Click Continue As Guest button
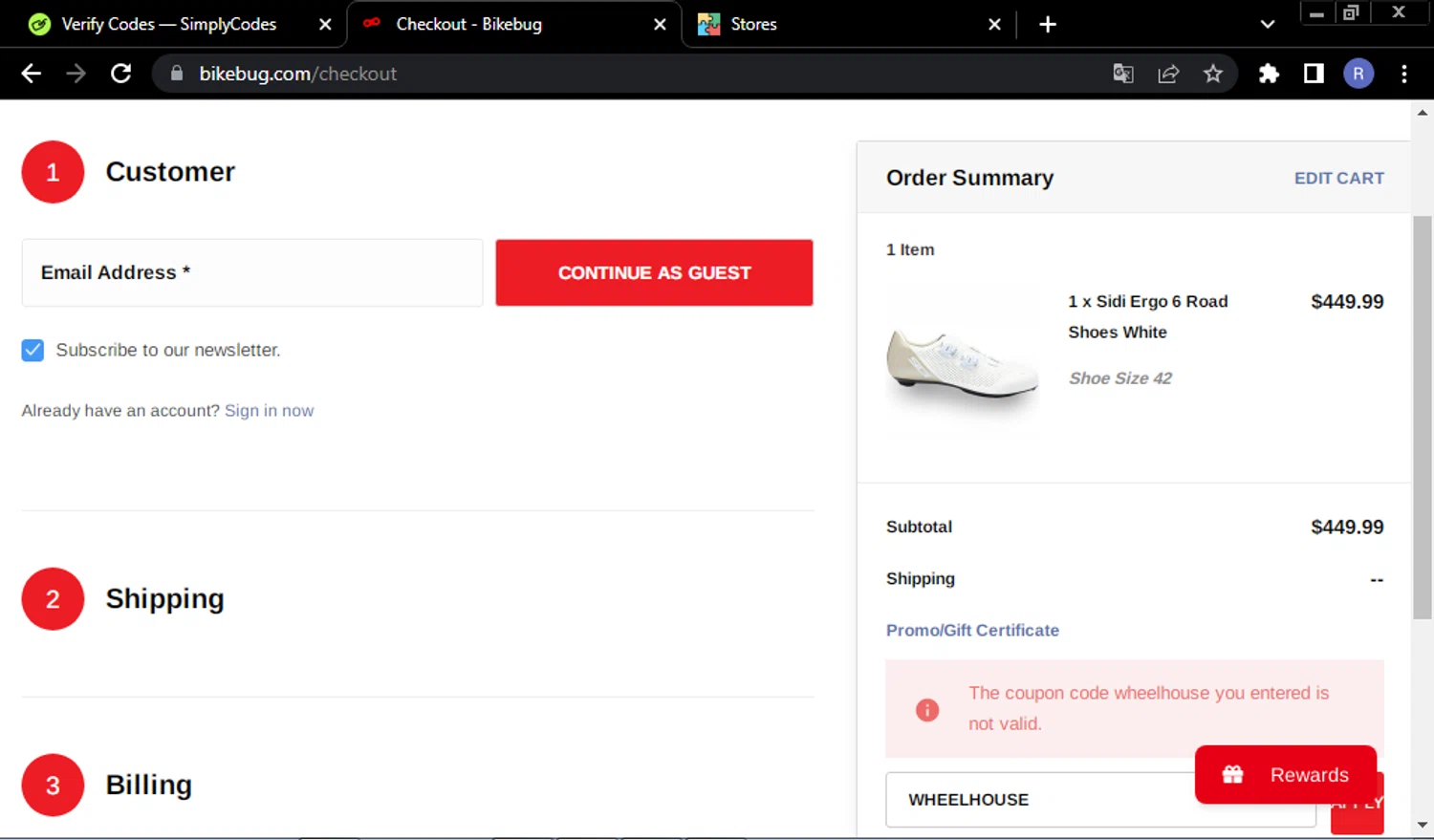This screenshot has height=840, width=1434. (x=654, y=272)
